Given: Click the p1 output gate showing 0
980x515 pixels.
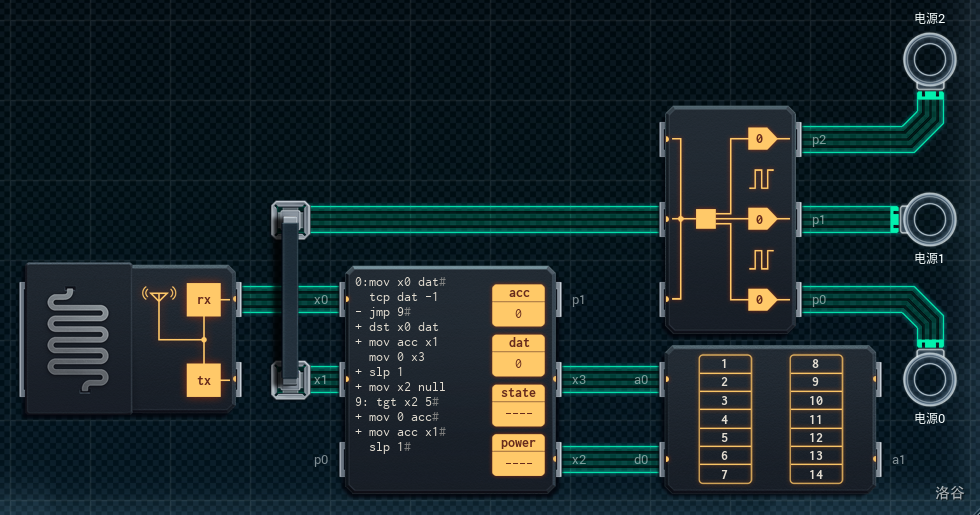Looking at the screenshot, I should point(761,218).
